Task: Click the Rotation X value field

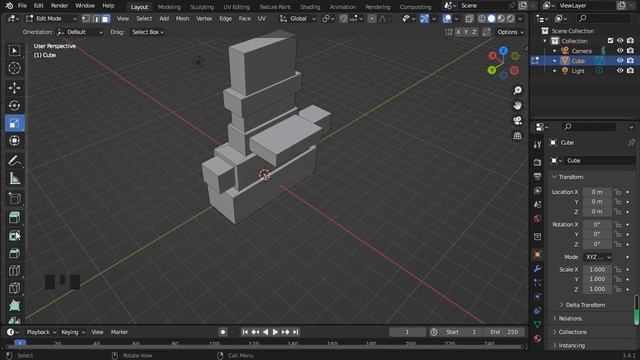Action: click(x=597, y=224)
